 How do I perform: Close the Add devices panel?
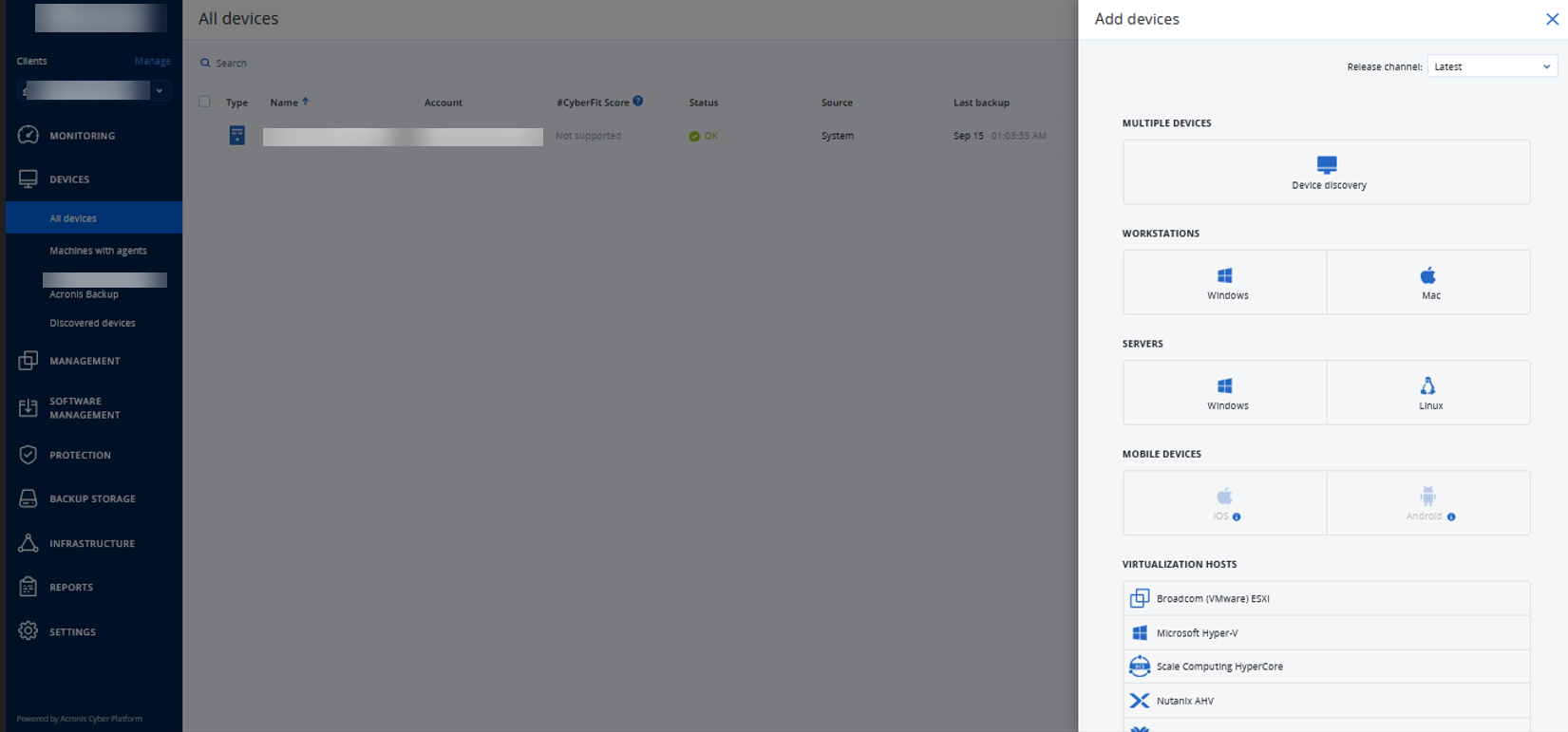pos(1552,19)
